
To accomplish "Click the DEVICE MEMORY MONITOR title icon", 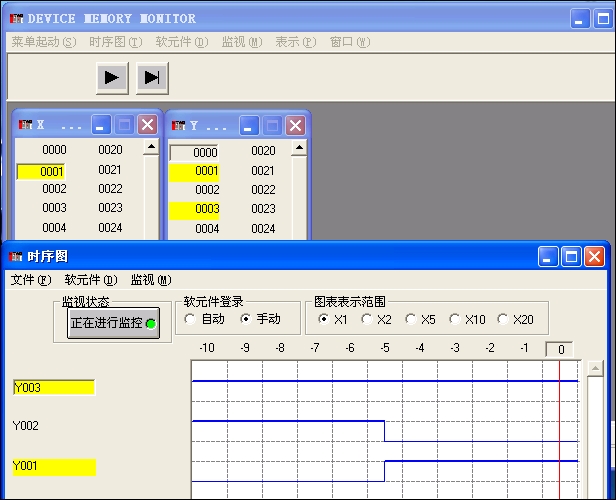I will (x=16, y=19).
